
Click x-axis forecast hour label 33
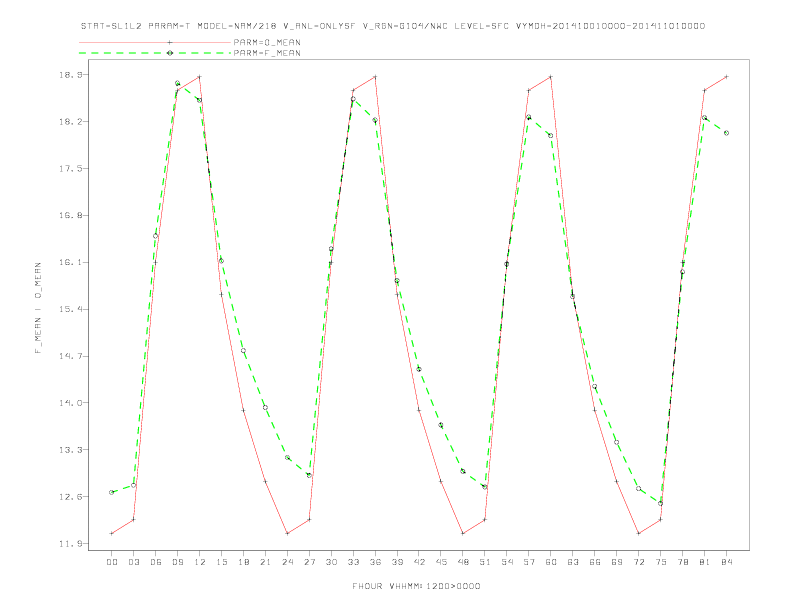[x=353, y=562]
